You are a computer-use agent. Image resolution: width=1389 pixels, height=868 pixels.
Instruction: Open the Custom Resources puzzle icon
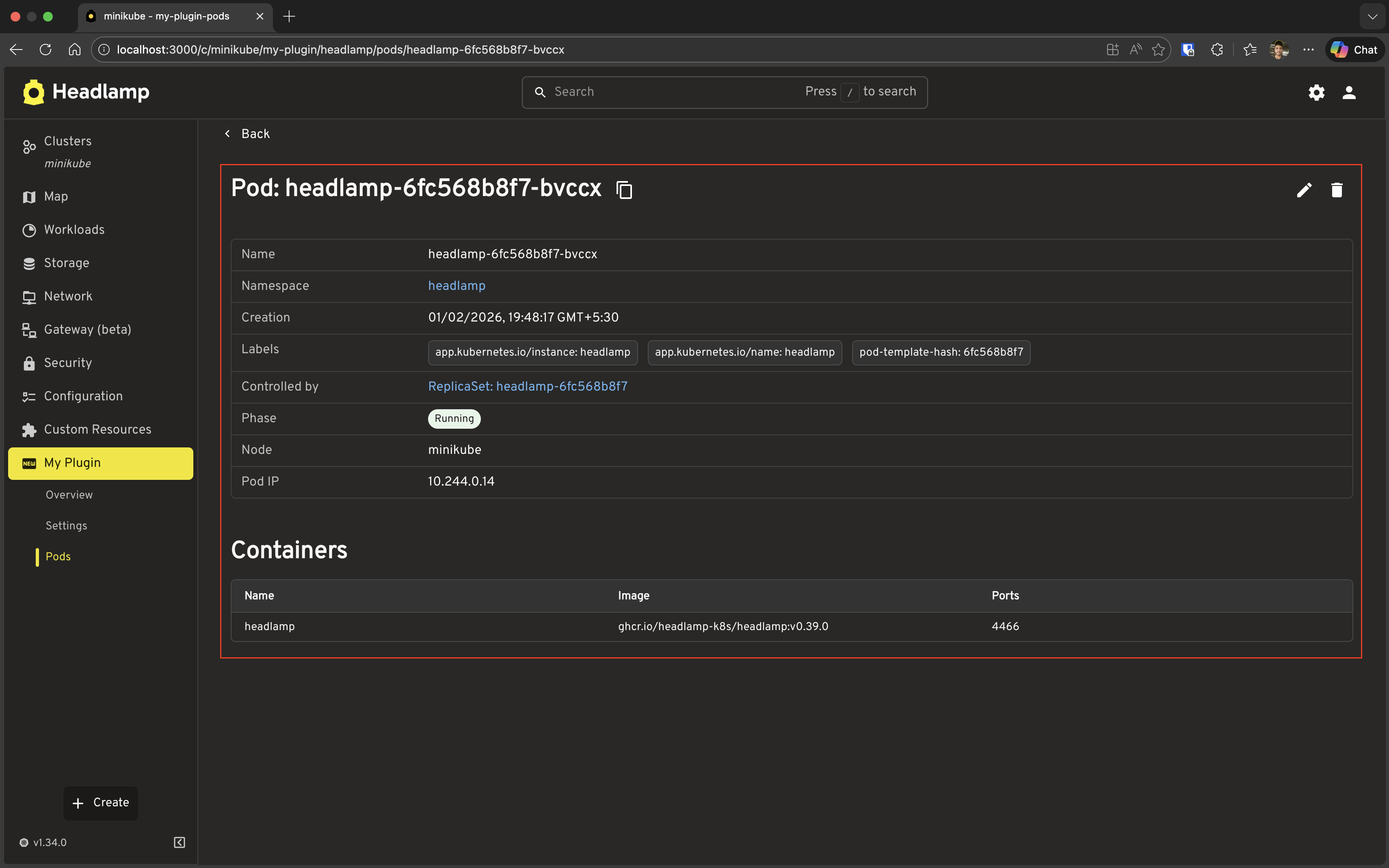coord(29,430)
